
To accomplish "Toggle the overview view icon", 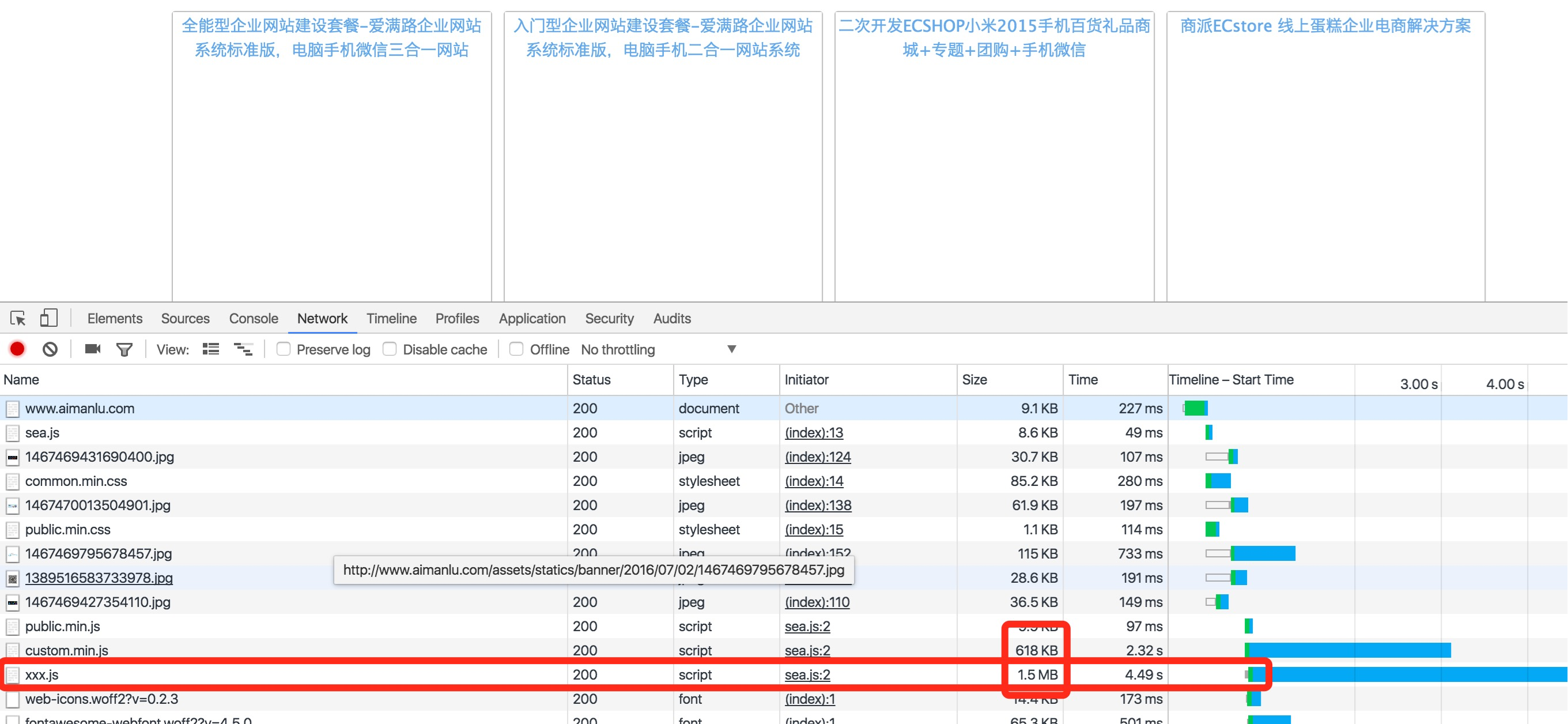I will (243, 349).
